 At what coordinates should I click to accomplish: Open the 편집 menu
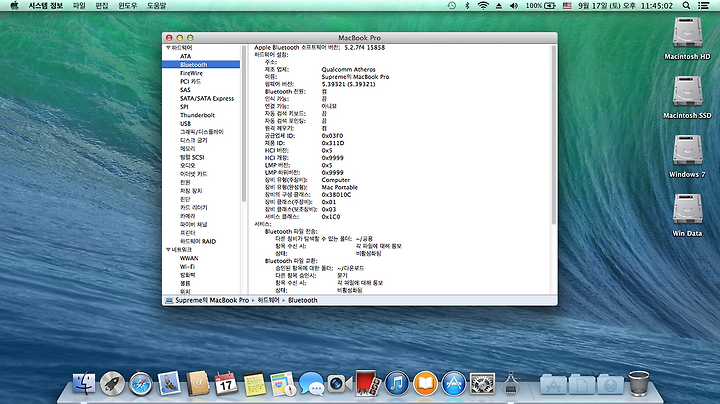(101, 6)
